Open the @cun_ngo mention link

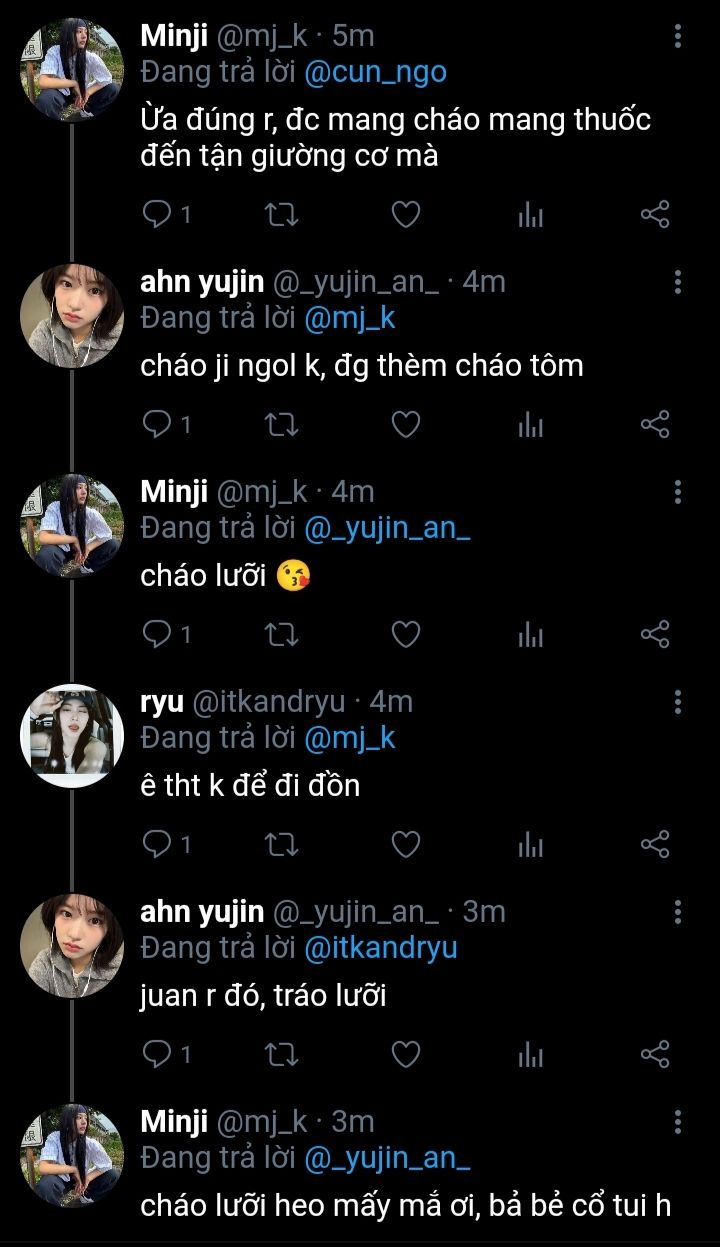tap(375, 72)
